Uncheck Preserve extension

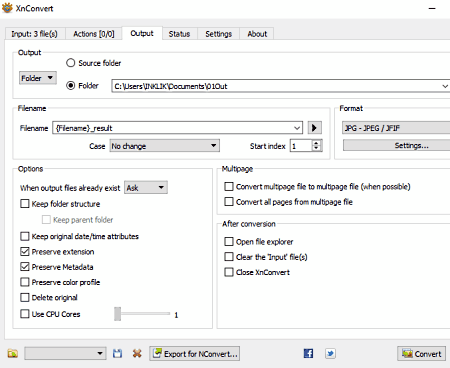tap(25, 252)
